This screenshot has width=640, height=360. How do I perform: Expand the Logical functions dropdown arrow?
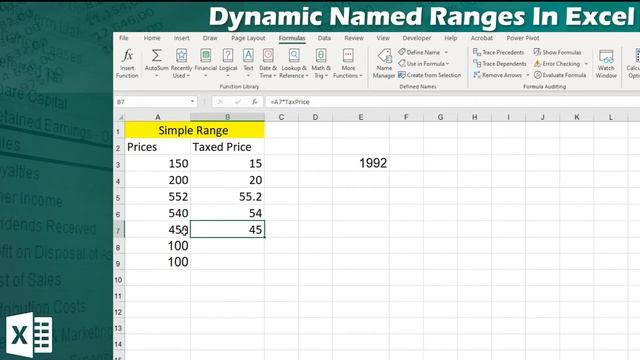pyautogui.click(x=228, y=76)
